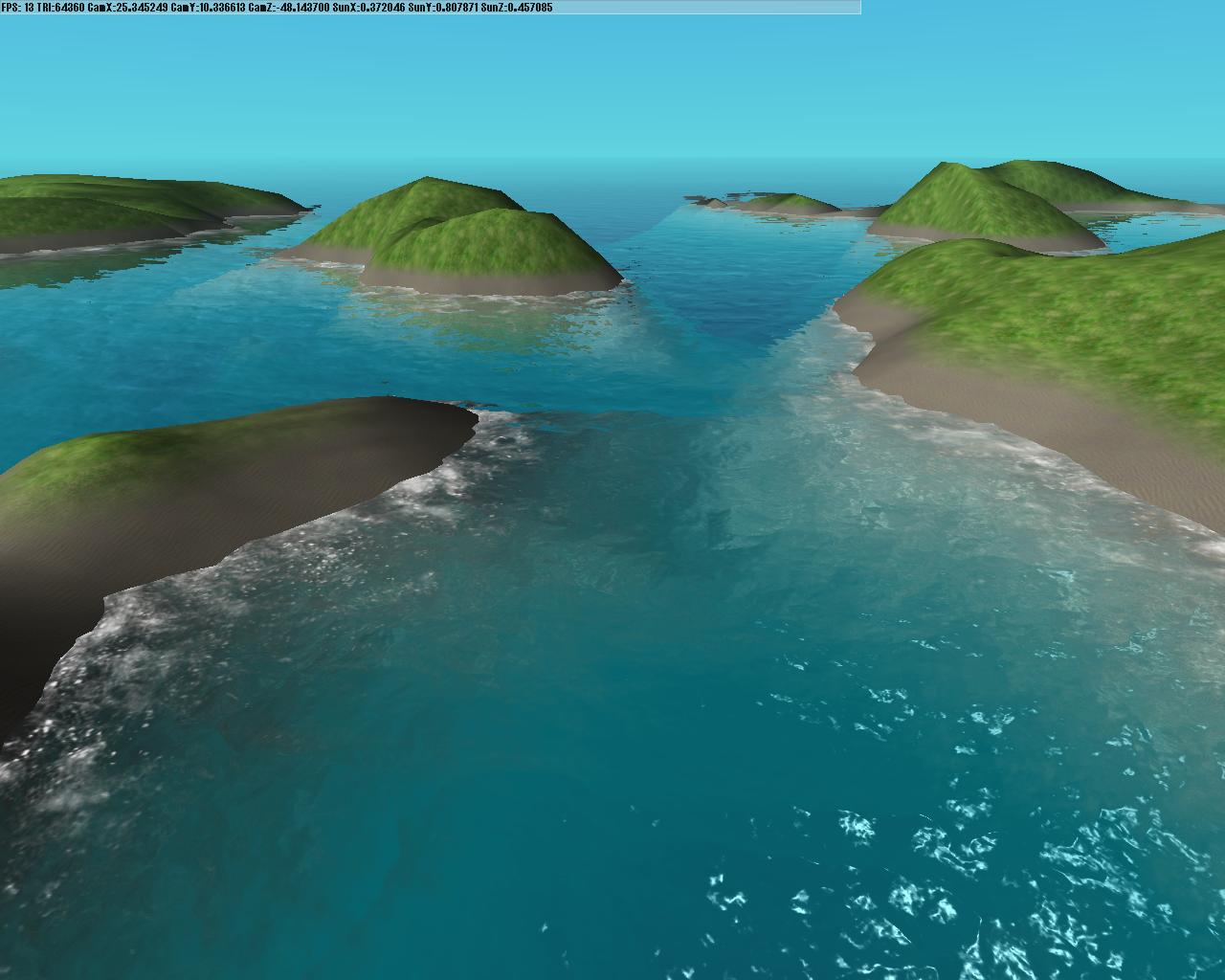Click the SunY:0.807871 value
This screenshot has height=980, width=1225.
(x=445, y=8)
